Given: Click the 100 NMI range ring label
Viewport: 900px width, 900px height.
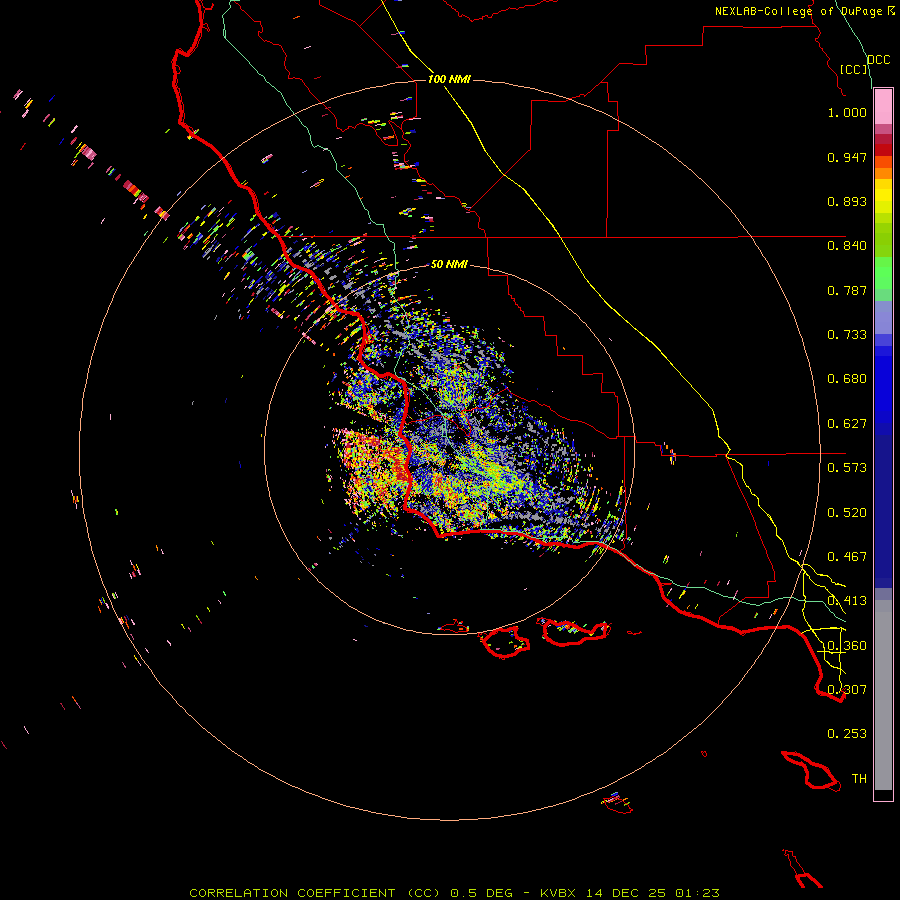Looking at the screenshot, I should [x=449, y=79].
